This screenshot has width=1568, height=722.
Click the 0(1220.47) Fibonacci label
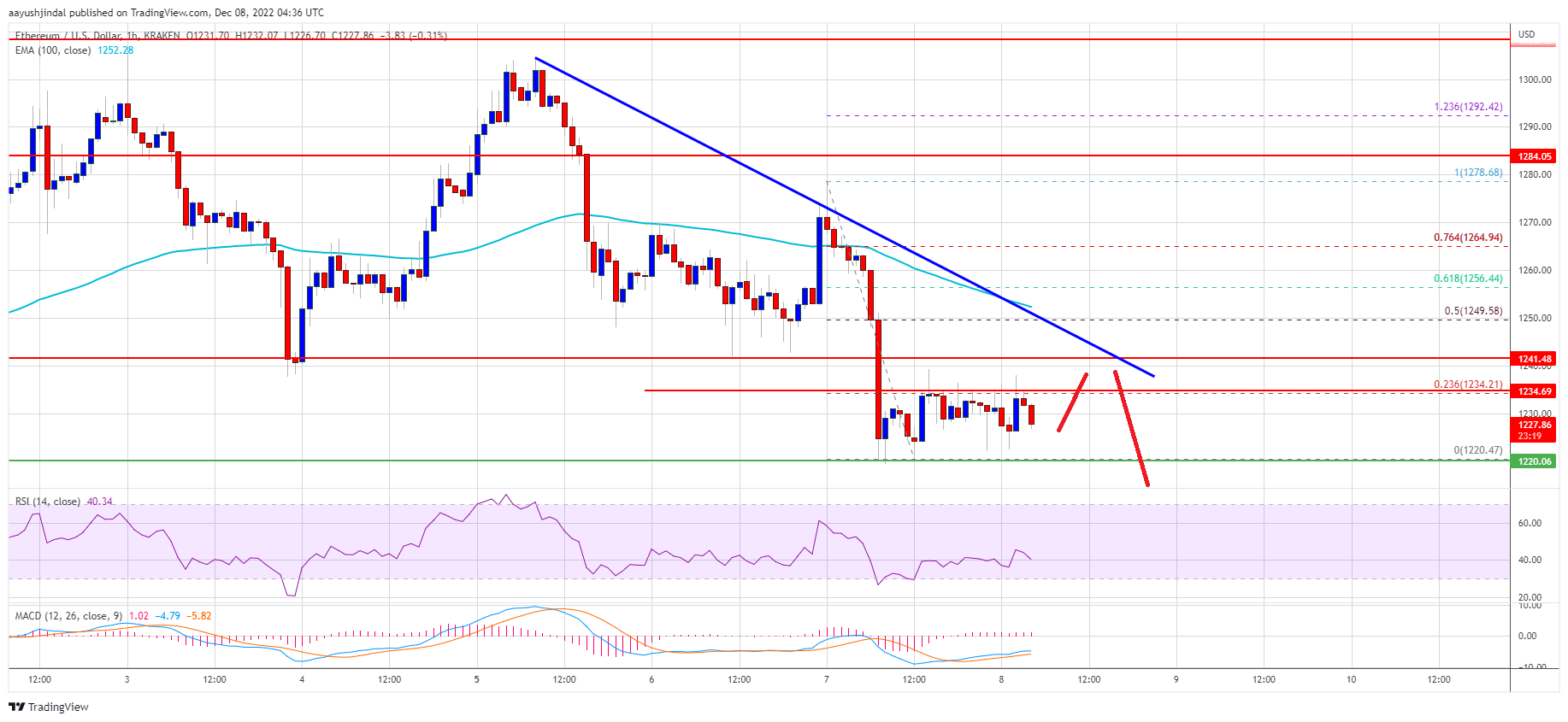[1478, 450]
